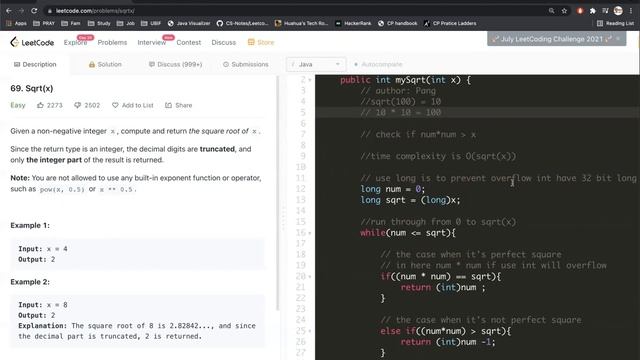Open the PRAY bookmark folder

tap(44, 23)
